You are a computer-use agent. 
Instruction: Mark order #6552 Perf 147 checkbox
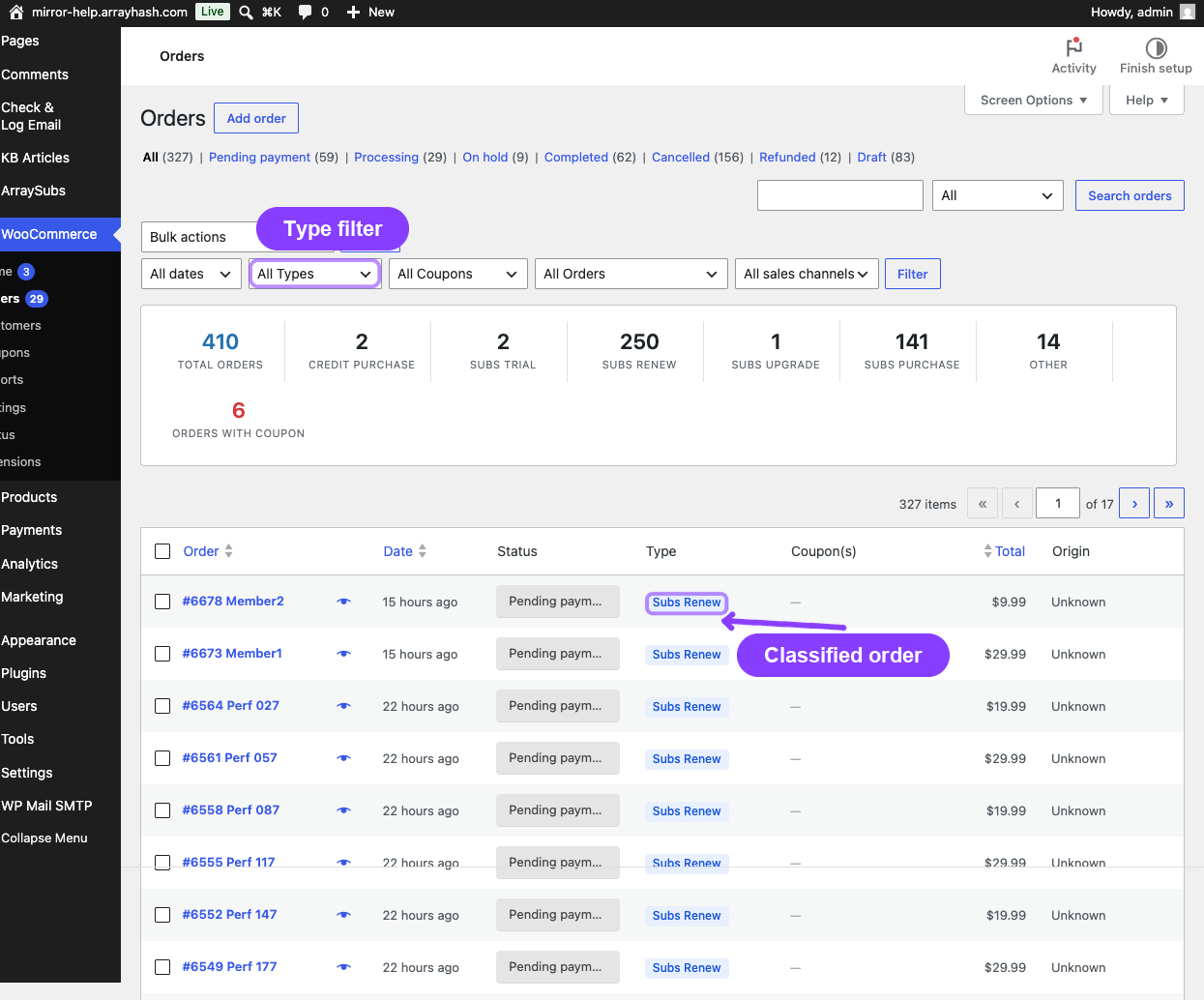[x=162, y=915]
